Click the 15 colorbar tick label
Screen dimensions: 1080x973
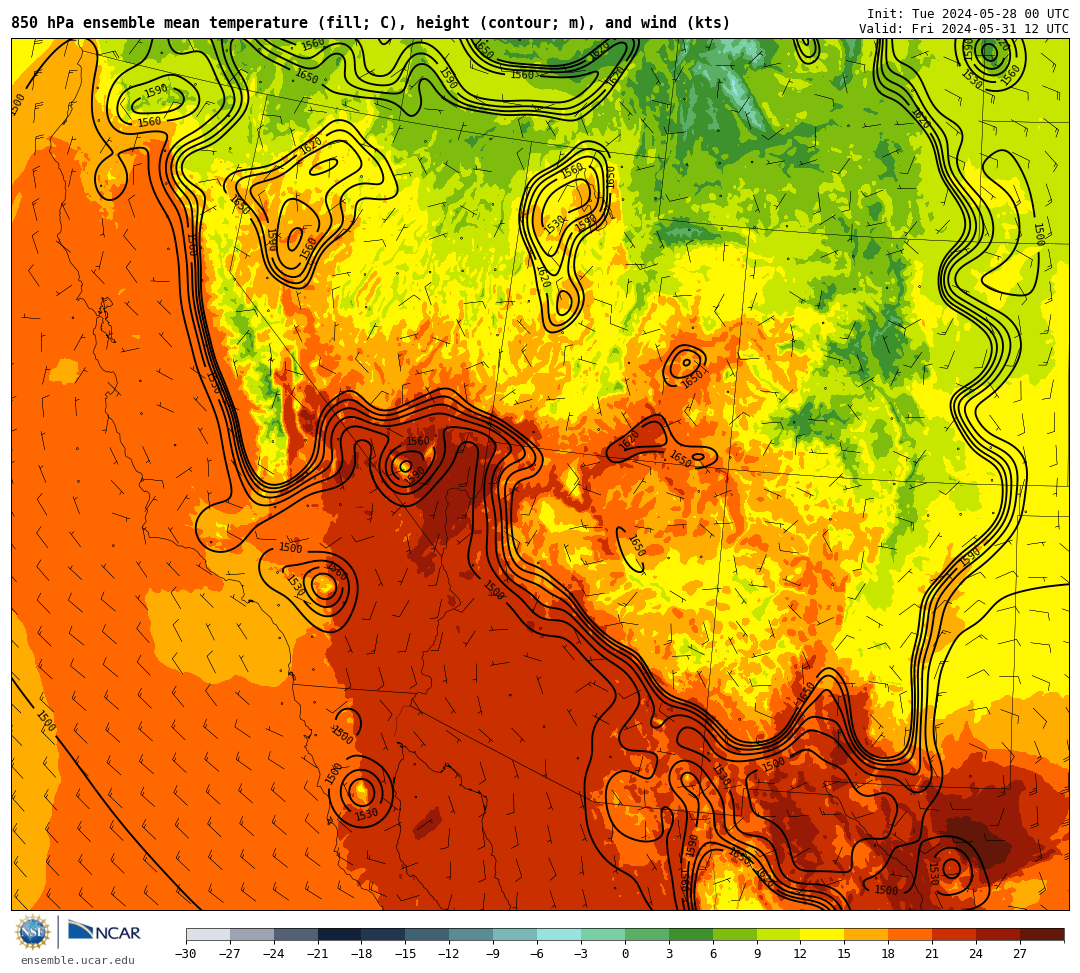coord(844,954)
